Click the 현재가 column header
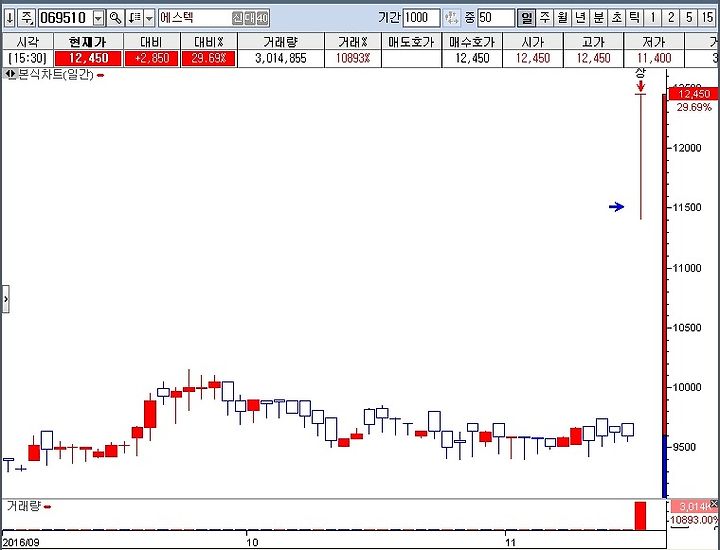The height and width of the screenshot is (550, 720). (88, 42)
